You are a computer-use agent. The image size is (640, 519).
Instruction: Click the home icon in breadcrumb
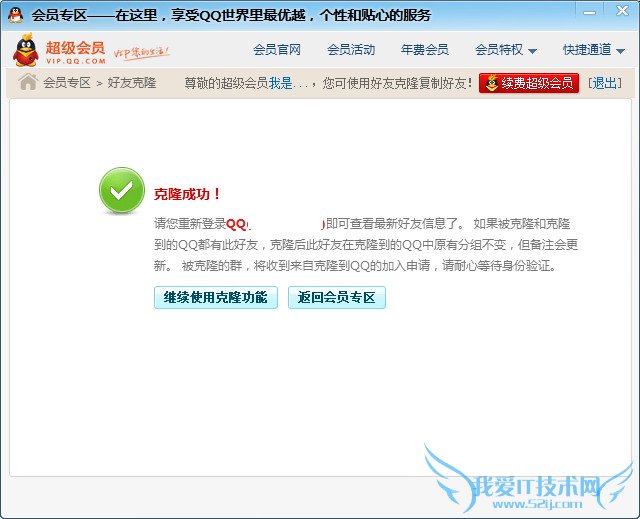point(28,82)
